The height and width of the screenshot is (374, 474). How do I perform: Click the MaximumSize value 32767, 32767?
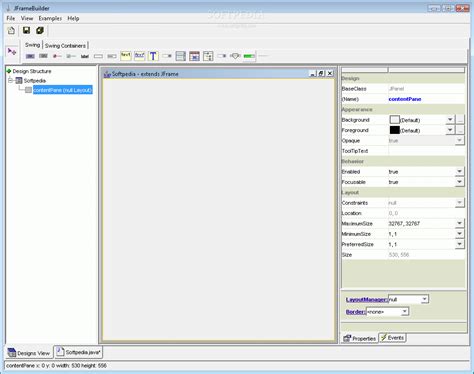[x=404, y=223]
